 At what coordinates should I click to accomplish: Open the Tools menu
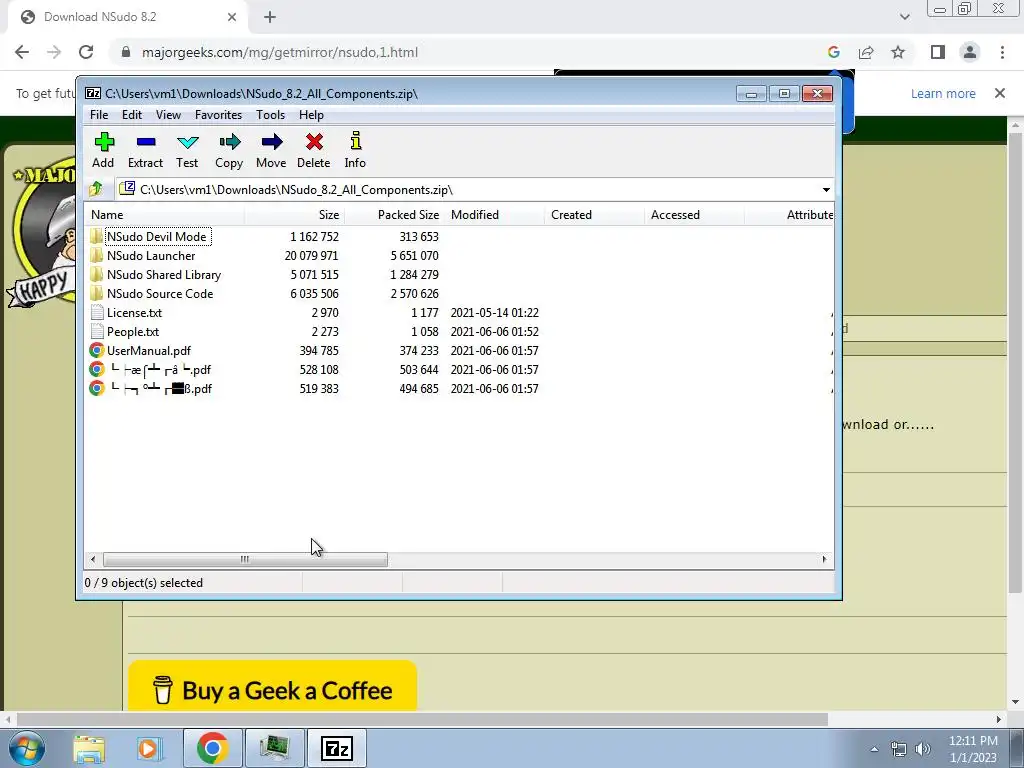(270, 115)
